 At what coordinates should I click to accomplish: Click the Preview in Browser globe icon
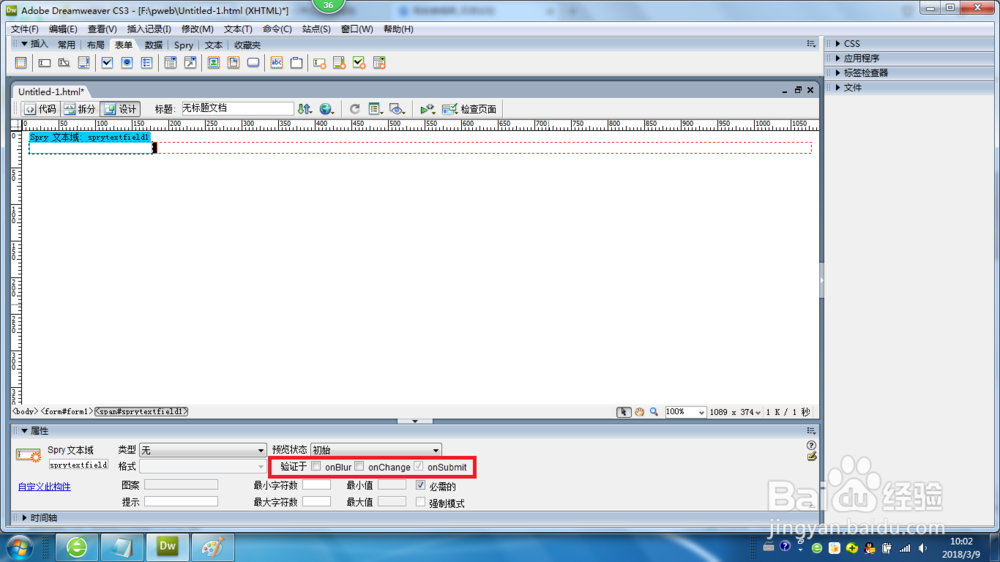click(x=327, y=109)
